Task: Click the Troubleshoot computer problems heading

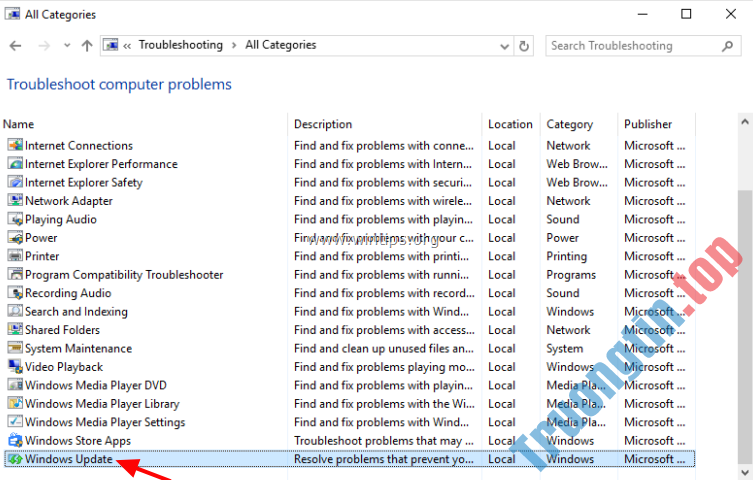Action: coord(119,84)
